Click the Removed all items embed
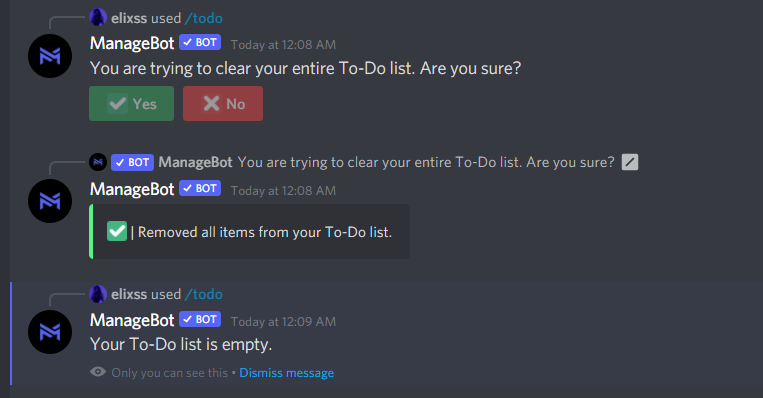Screen dimensions: 763x398 249,232
